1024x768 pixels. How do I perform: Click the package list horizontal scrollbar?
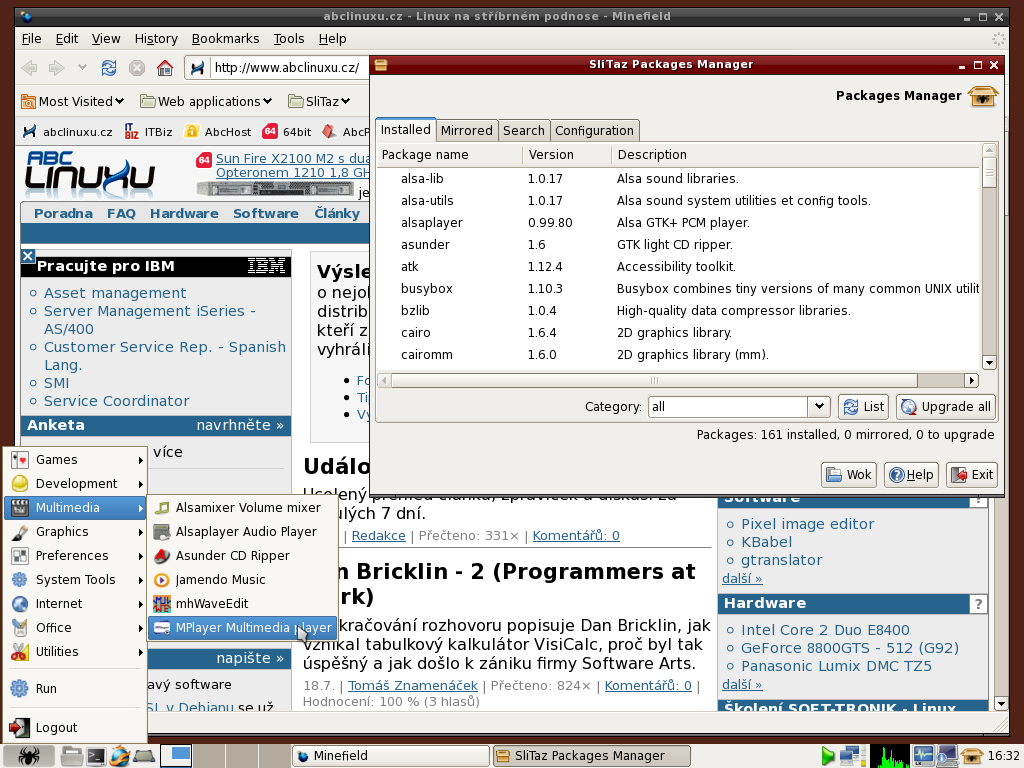pyautogui.click(x=654, y=380)
